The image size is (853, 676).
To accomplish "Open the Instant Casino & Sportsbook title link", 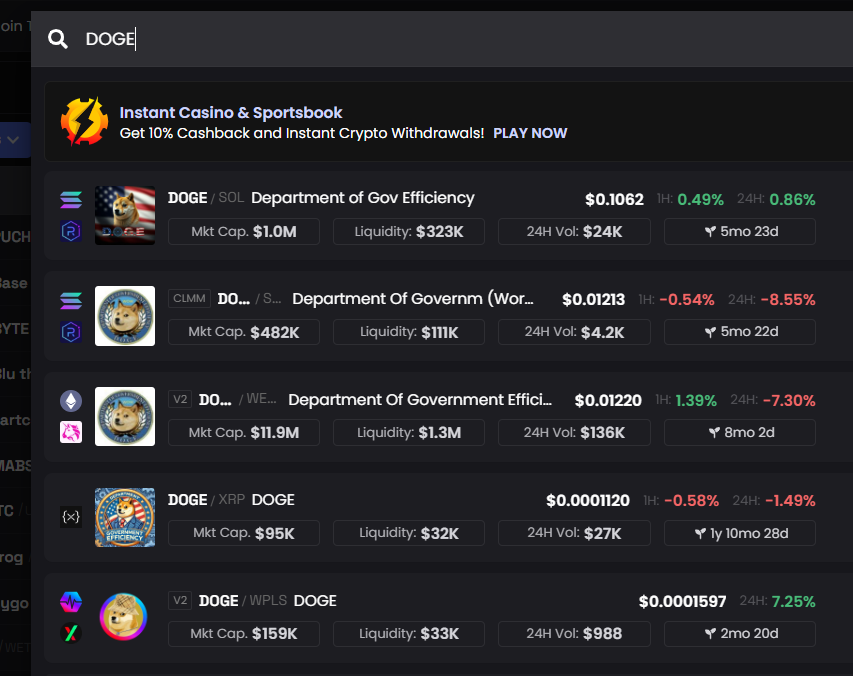I will (231, 113).
